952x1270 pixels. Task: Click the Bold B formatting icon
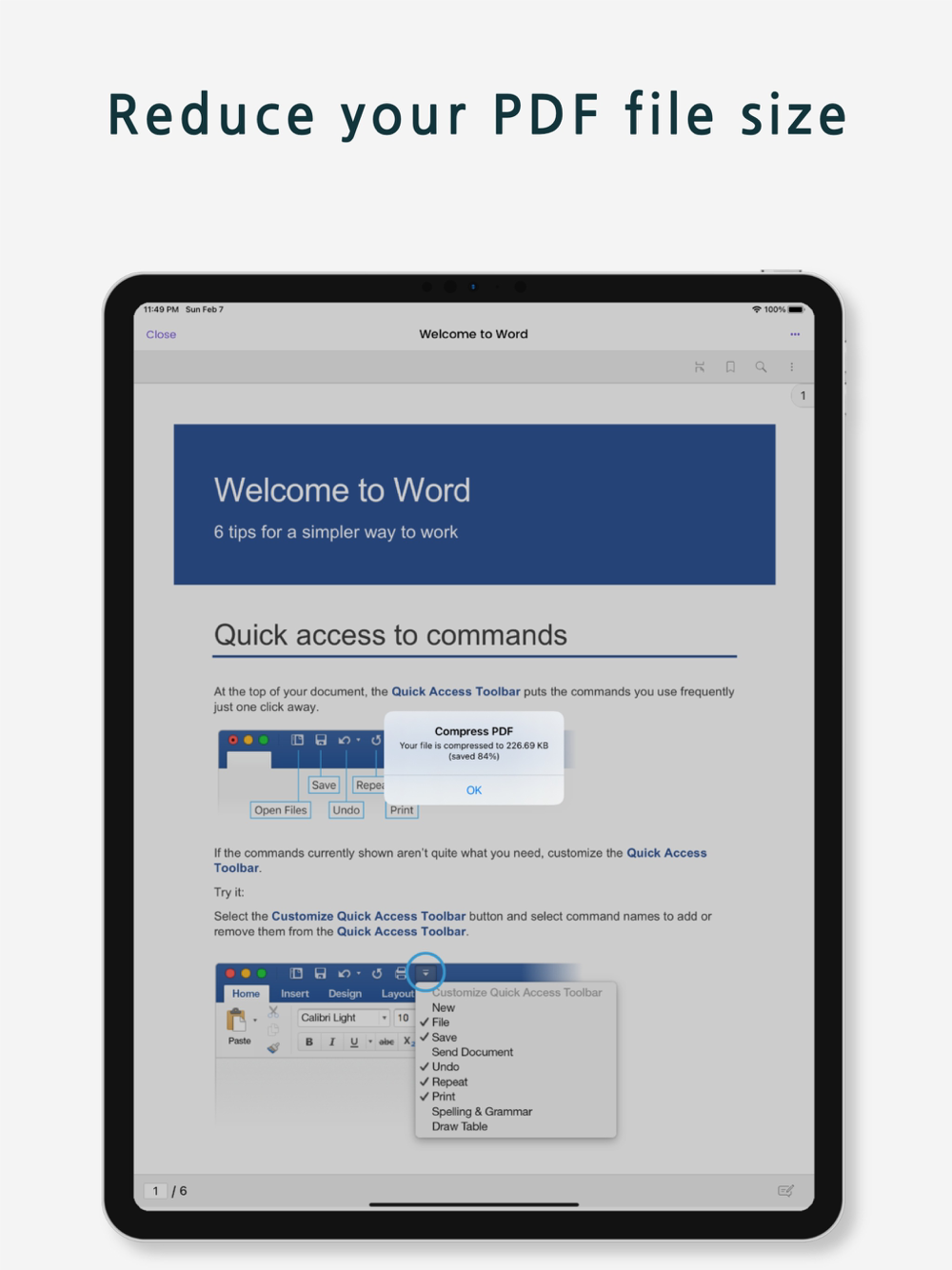click(308, 1042)
